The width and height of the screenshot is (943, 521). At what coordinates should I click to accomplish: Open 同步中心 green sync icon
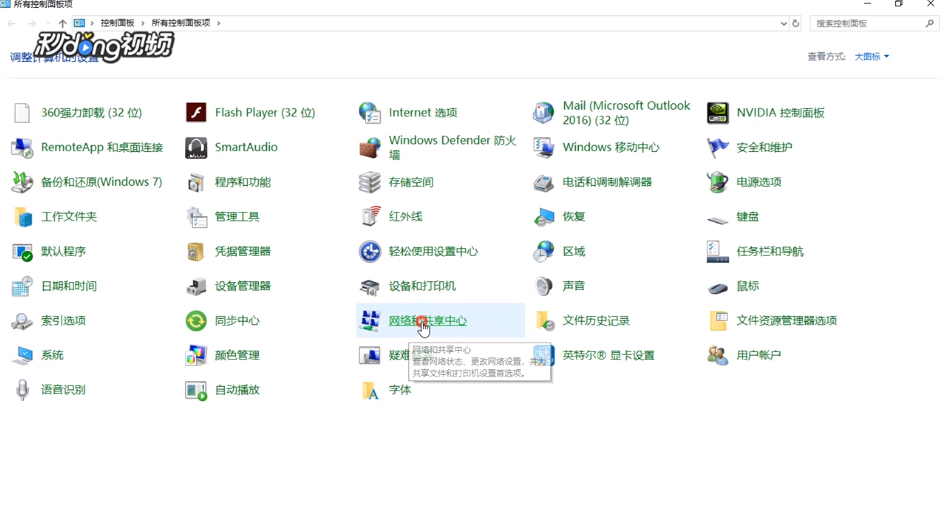(x=196, y=321)
